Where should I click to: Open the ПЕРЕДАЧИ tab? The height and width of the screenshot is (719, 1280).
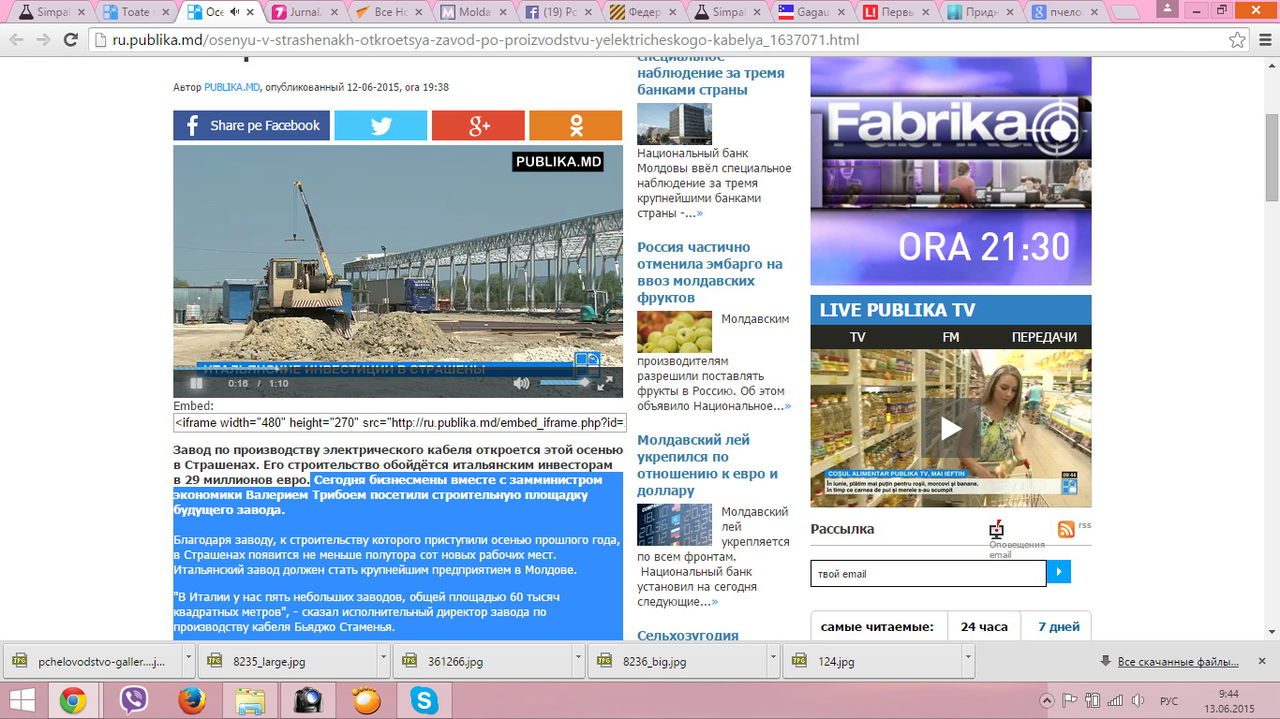(1044, 337)
